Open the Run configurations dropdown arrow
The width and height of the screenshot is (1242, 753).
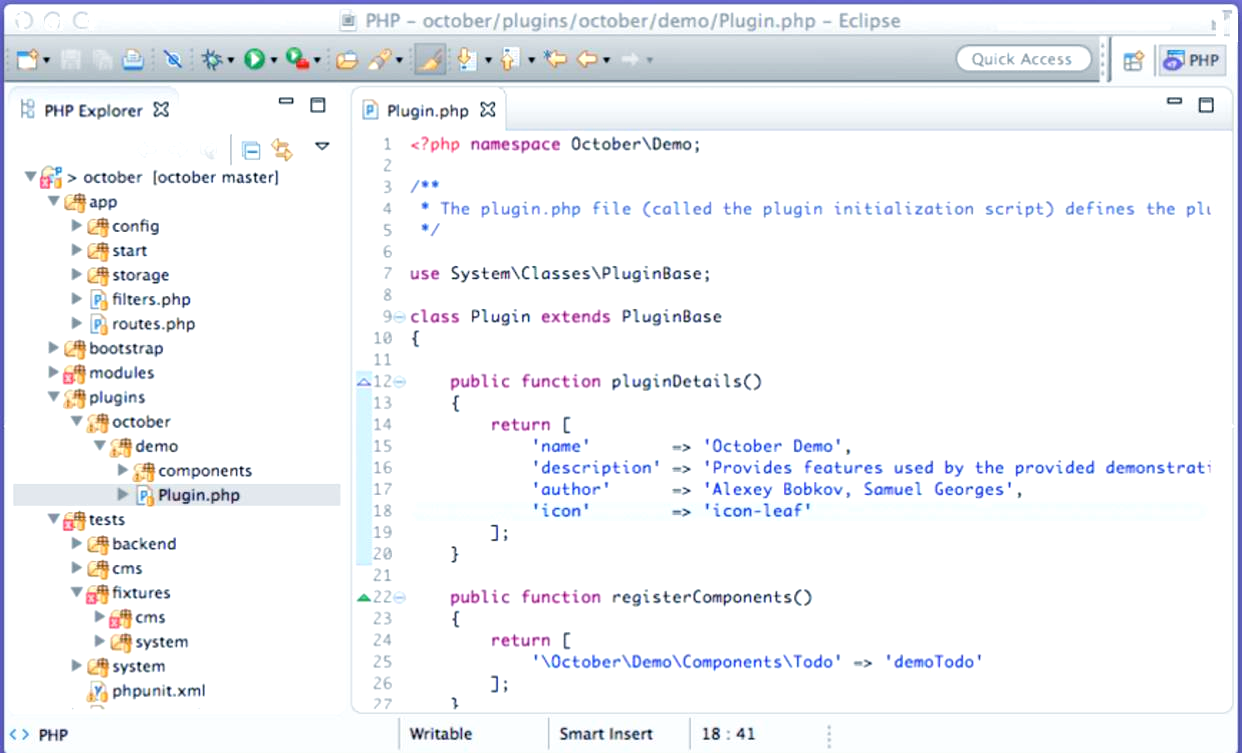pyautogui.click(x=273, y=61)
